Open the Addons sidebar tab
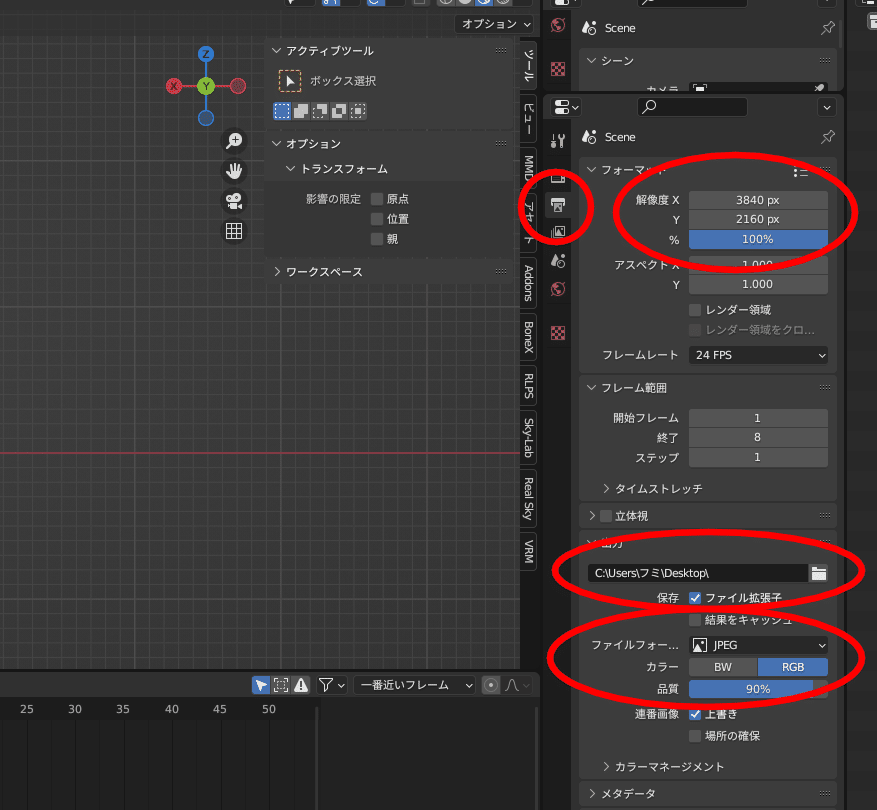 (x=528, y=283)
